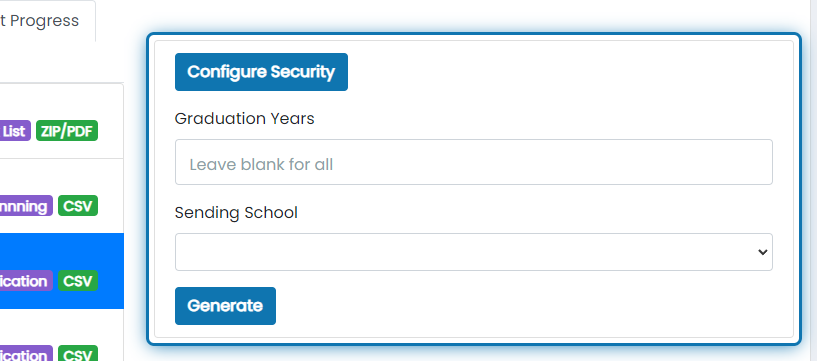
Task: Click the purple Planning tag badge
Action: 26,206
